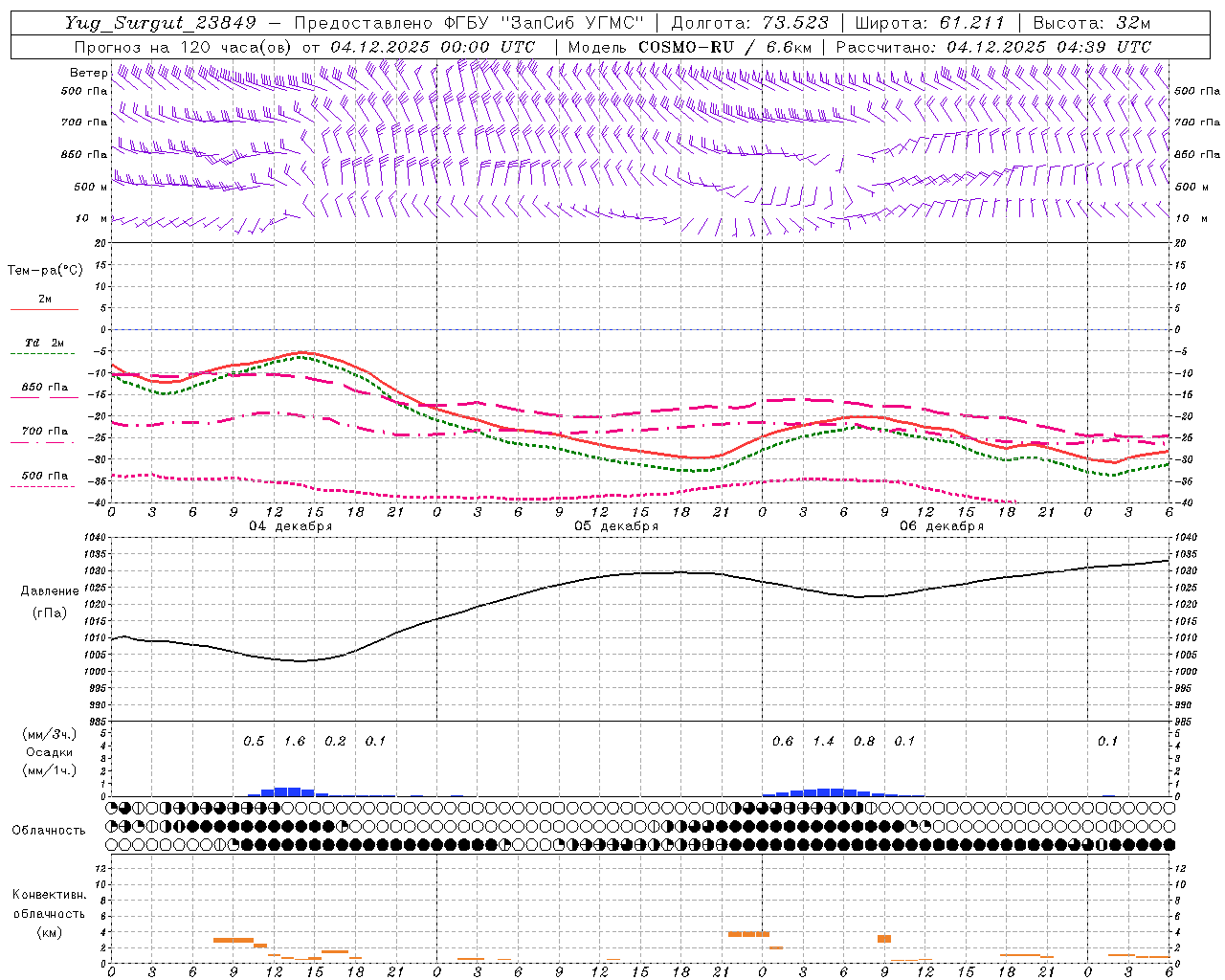The width and height of the screenshot is (1225, 980).
Task: Click the 850 гПа temperature legend label
Action: click(x=44, y=388)
